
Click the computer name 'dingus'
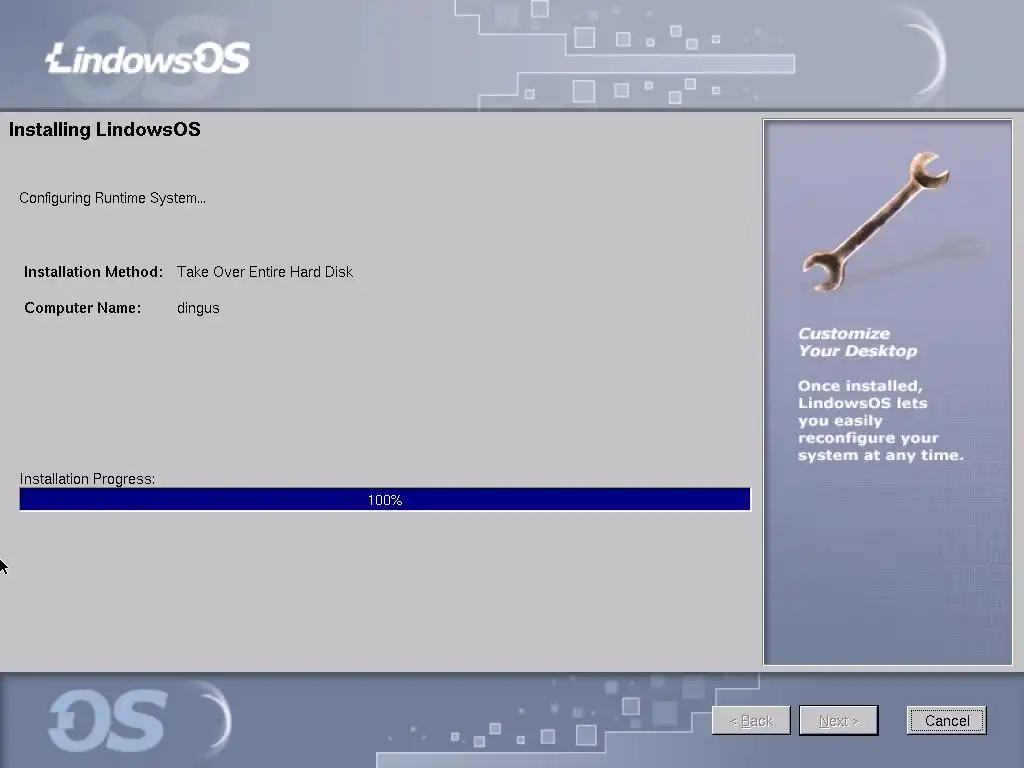(x=198, y=308)
